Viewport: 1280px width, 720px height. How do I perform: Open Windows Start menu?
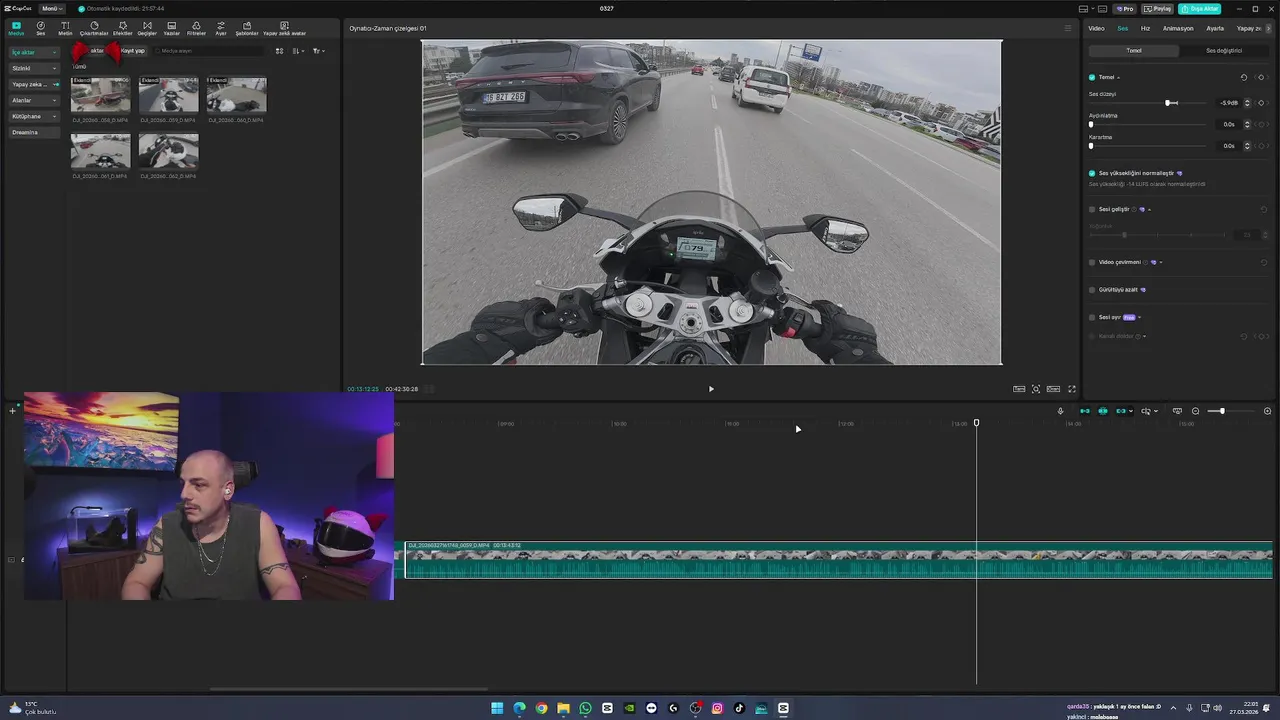(x=497, y=708)
